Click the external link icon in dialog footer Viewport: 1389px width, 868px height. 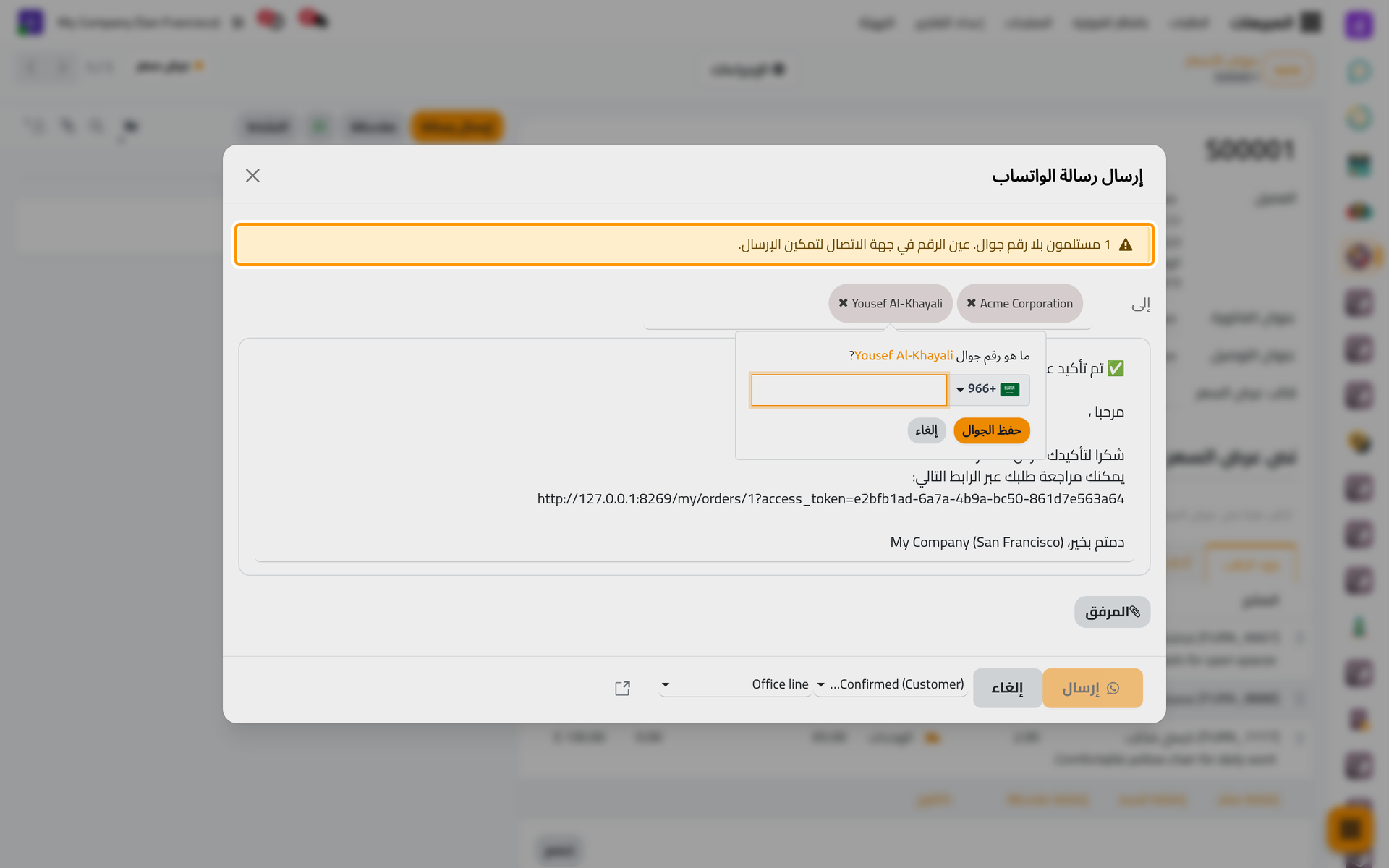(622, 688)
